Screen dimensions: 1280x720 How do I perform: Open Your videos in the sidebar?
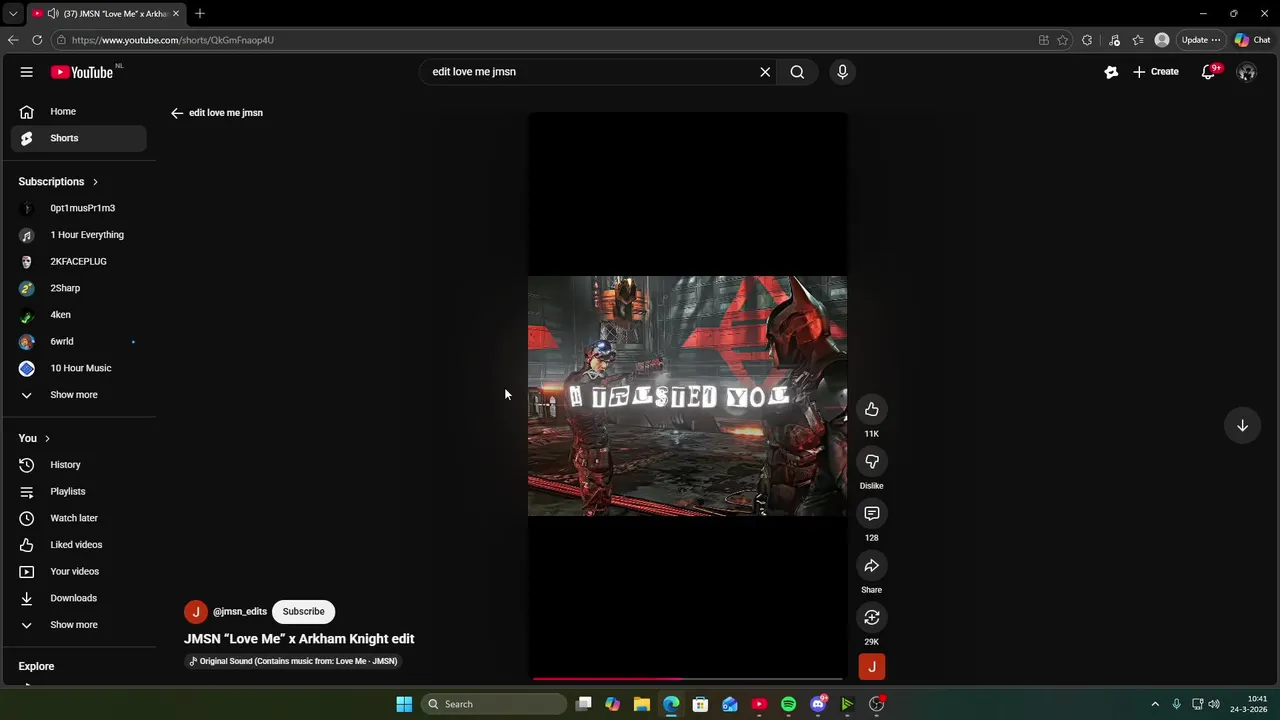point(79,571)
